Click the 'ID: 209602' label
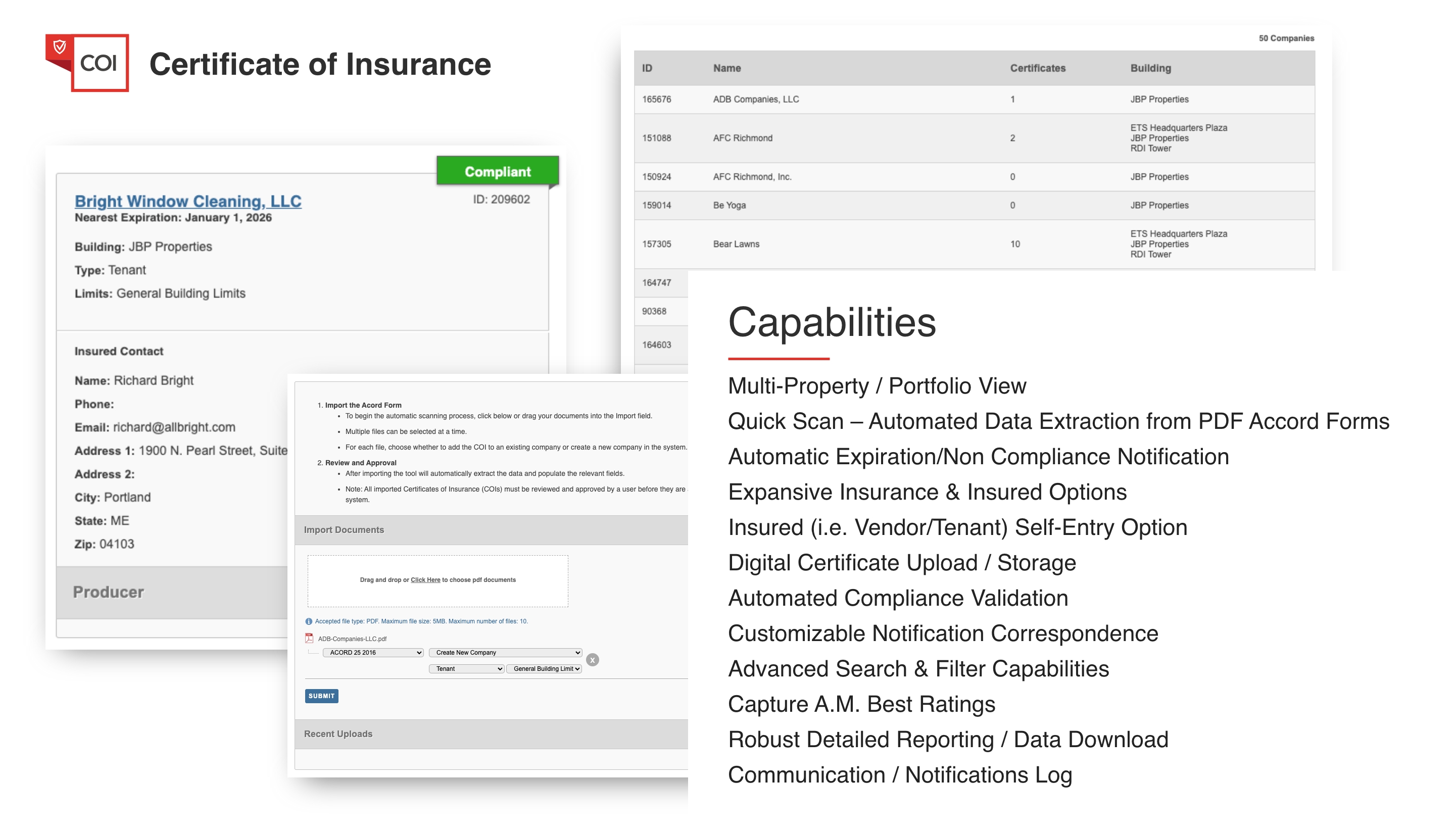Viewport: 1456px width, 831px height. point(501,199)
